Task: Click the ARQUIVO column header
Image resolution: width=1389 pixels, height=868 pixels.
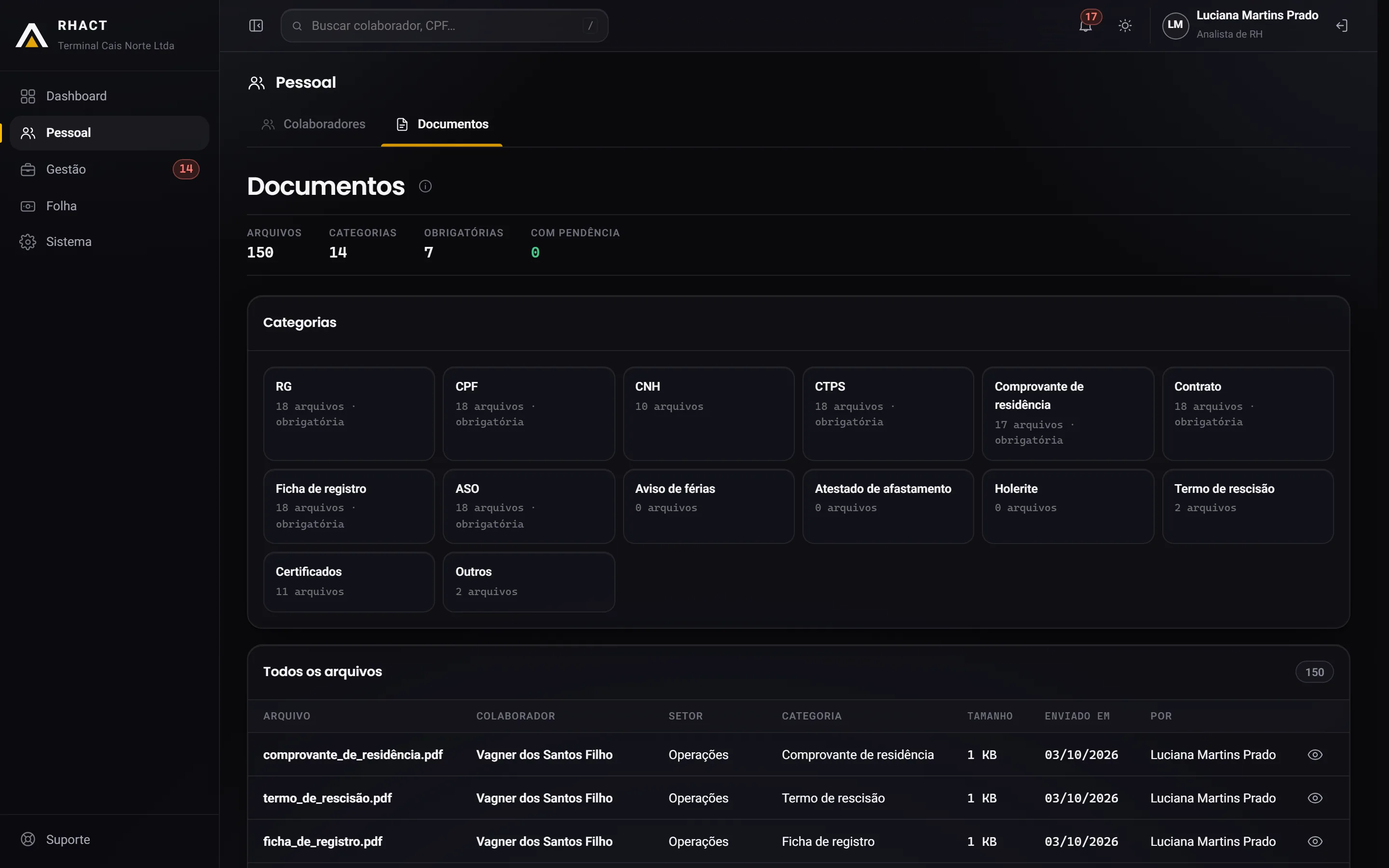Action: tap(286, 716)
